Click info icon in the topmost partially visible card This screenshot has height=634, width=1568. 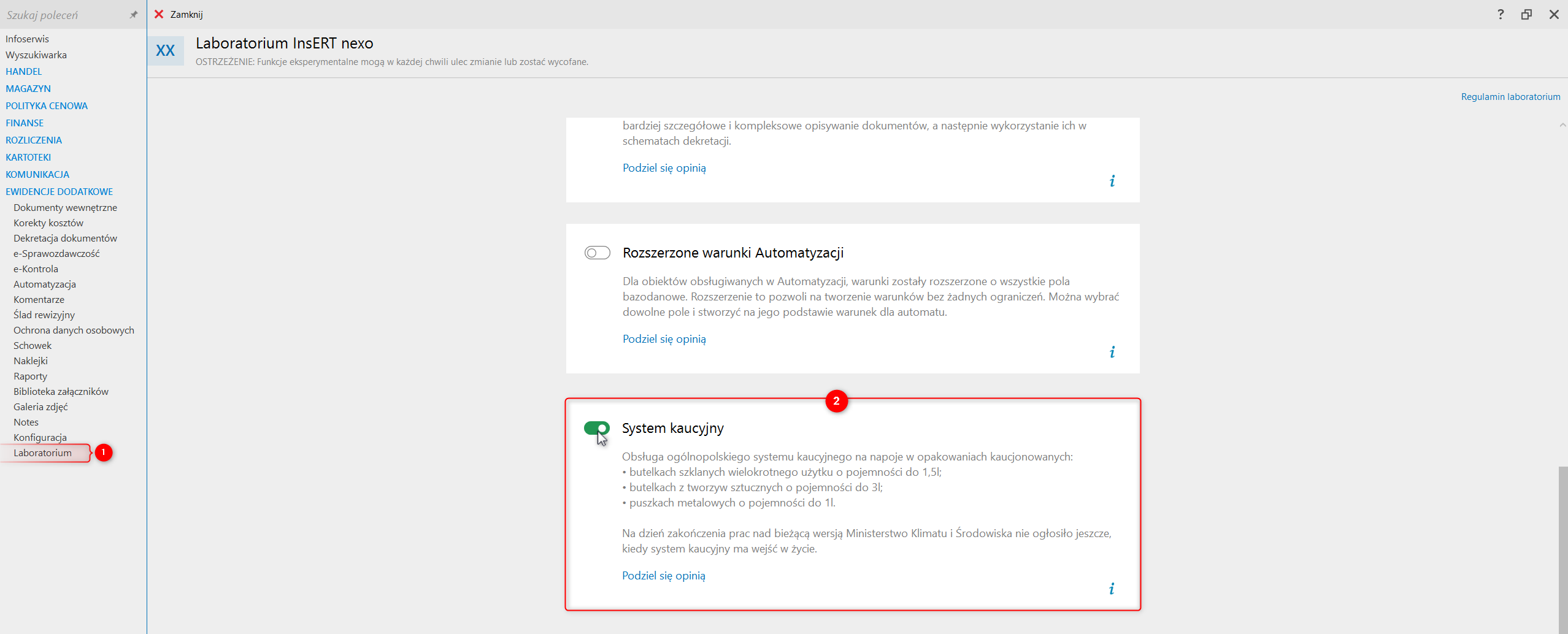(1112, 181)
